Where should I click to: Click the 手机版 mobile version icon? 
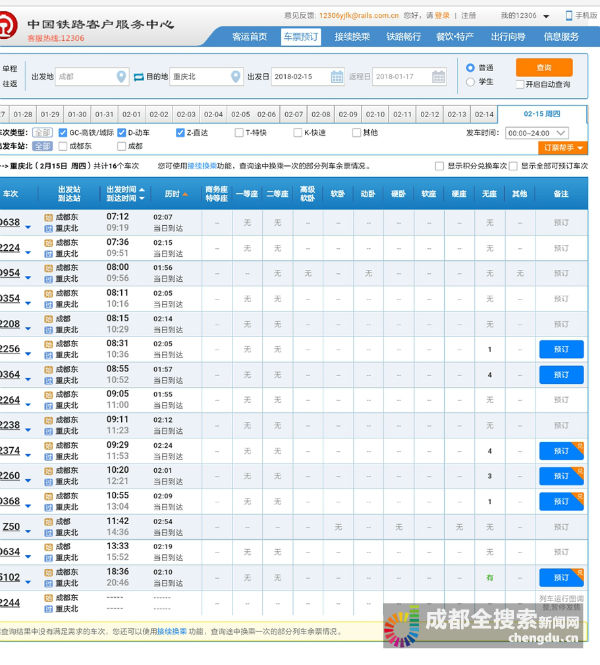[x=570, y=16]
